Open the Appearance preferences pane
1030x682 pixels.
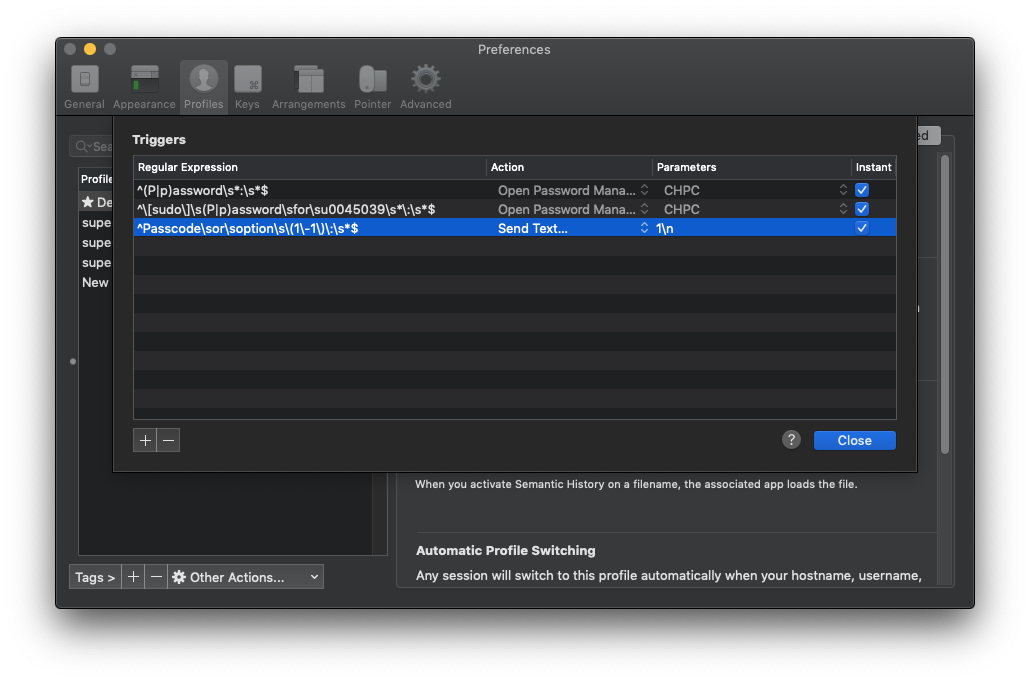tap(144, 87)
